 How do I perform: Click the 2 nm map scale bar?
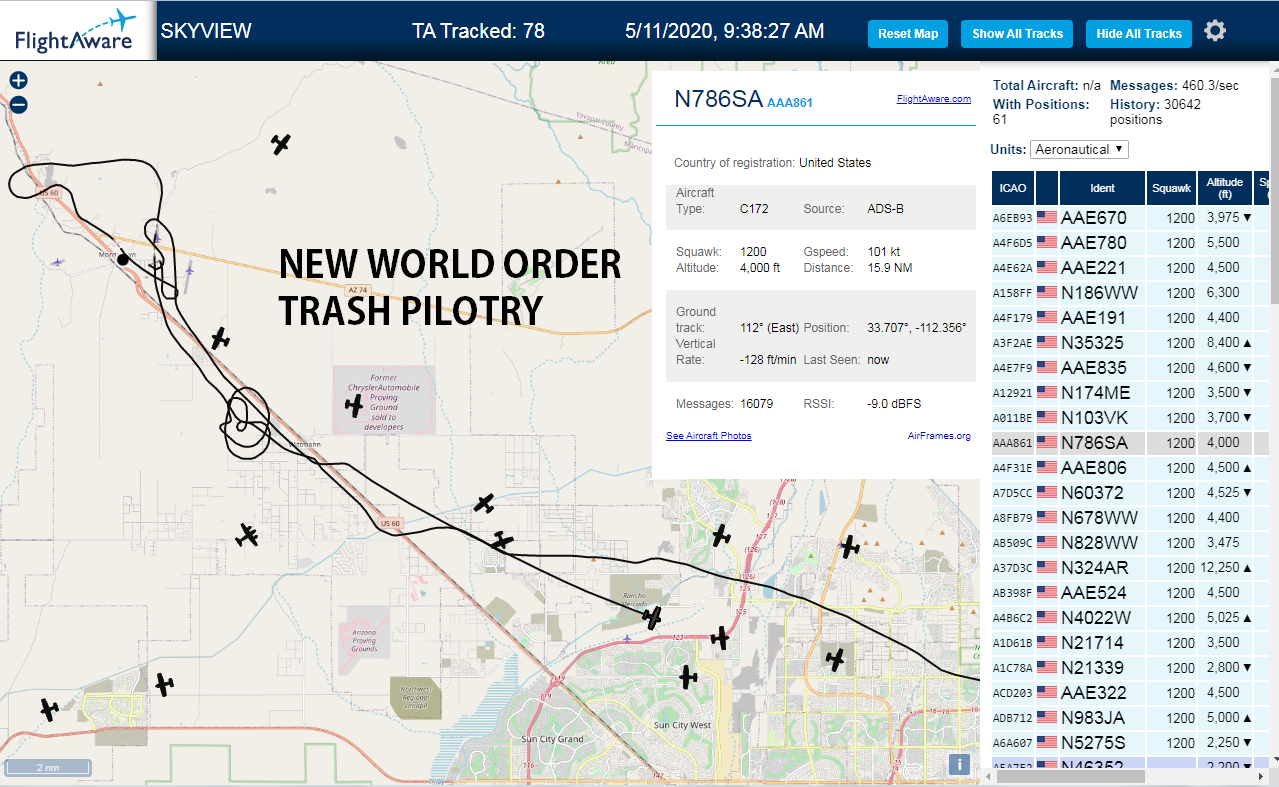click(x=48, y=768)
